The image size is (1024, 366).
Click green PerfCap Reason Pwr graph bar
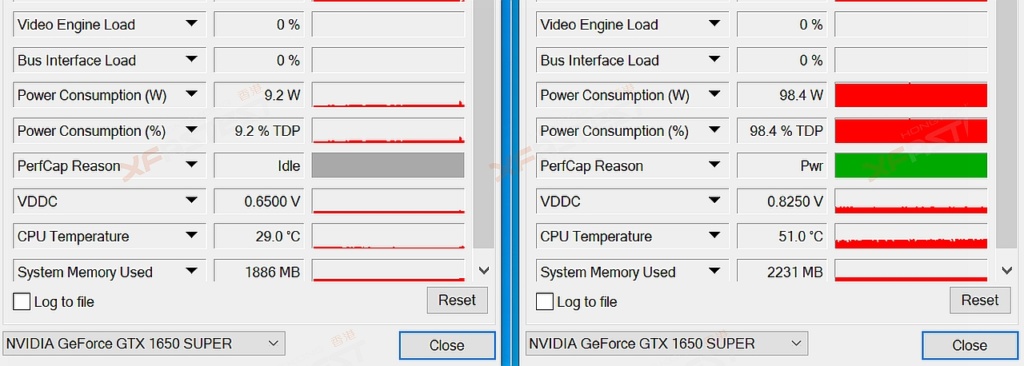[911, 166]
